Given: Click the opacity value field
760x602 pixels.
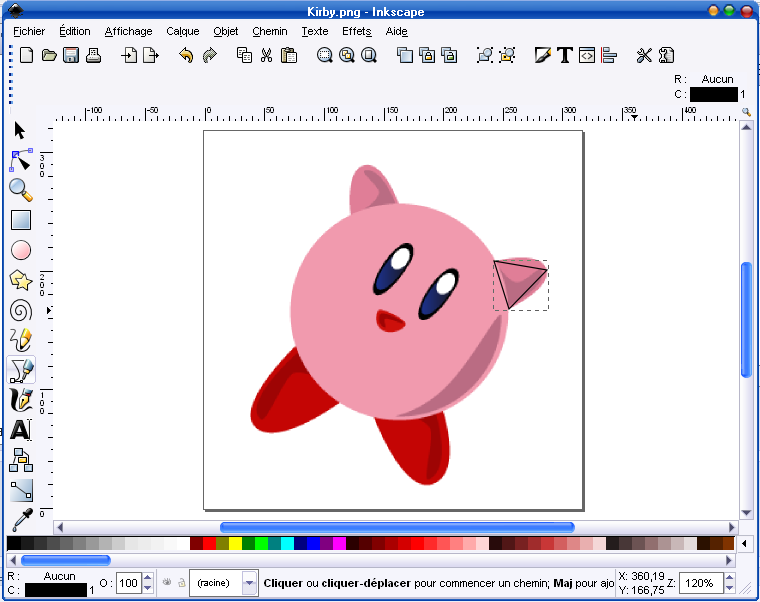Looking at the screenshot, I should (129, 583).
